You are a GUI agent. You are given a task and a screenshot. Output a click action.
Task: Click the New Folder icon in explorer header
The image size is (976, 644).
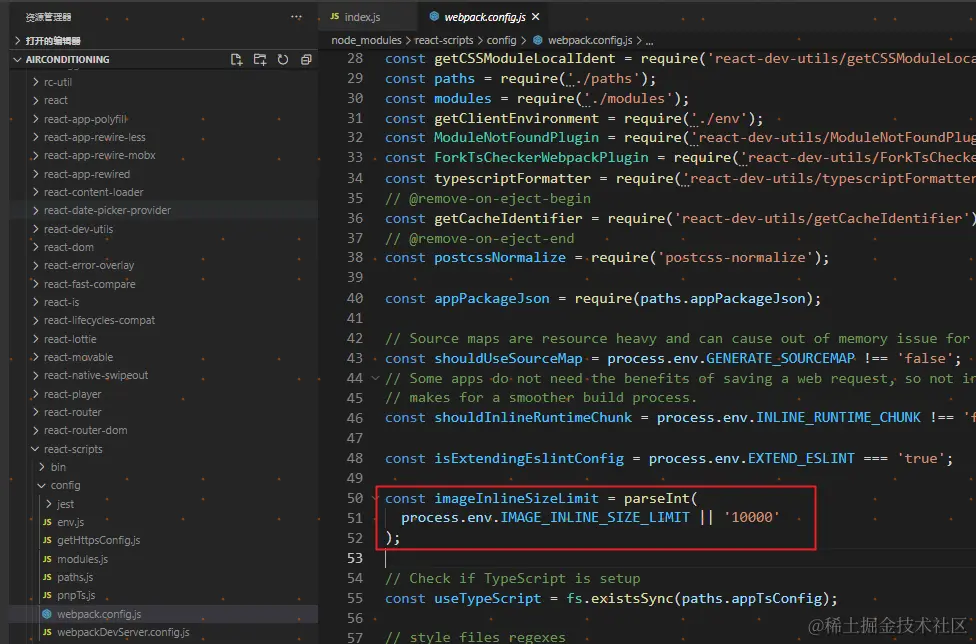pyautogui.click(x=260, y=60)
